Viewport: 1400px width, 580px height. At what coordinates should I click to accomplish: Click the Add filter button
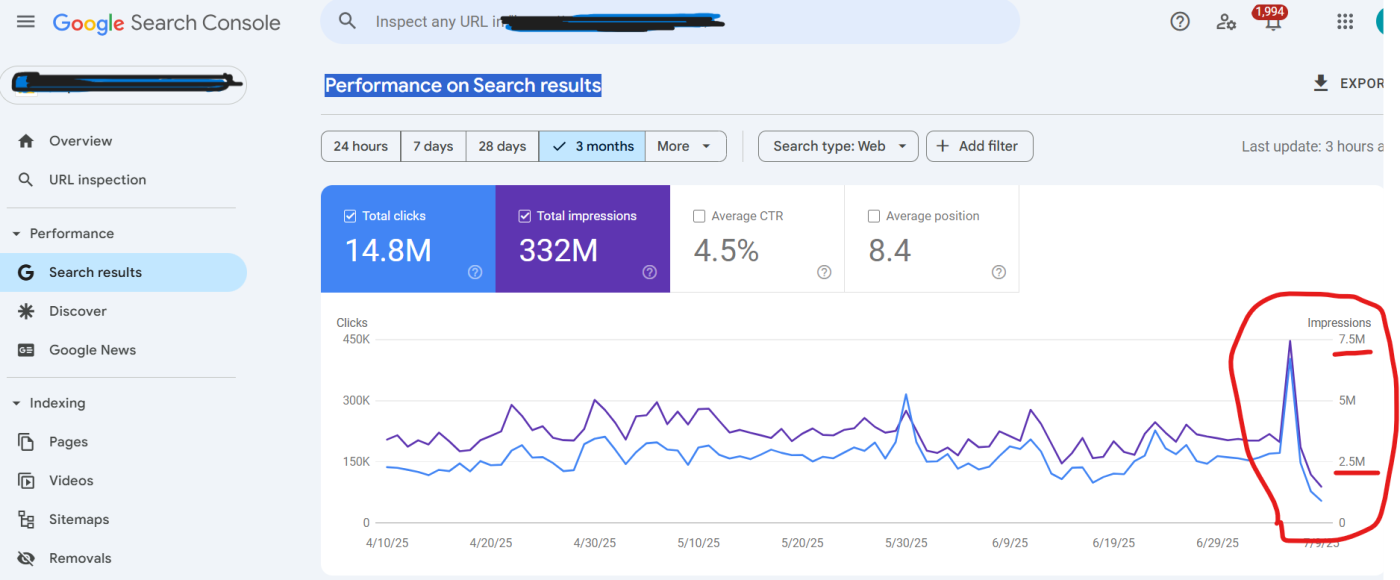pyautogui.click(x=979, y=146)
